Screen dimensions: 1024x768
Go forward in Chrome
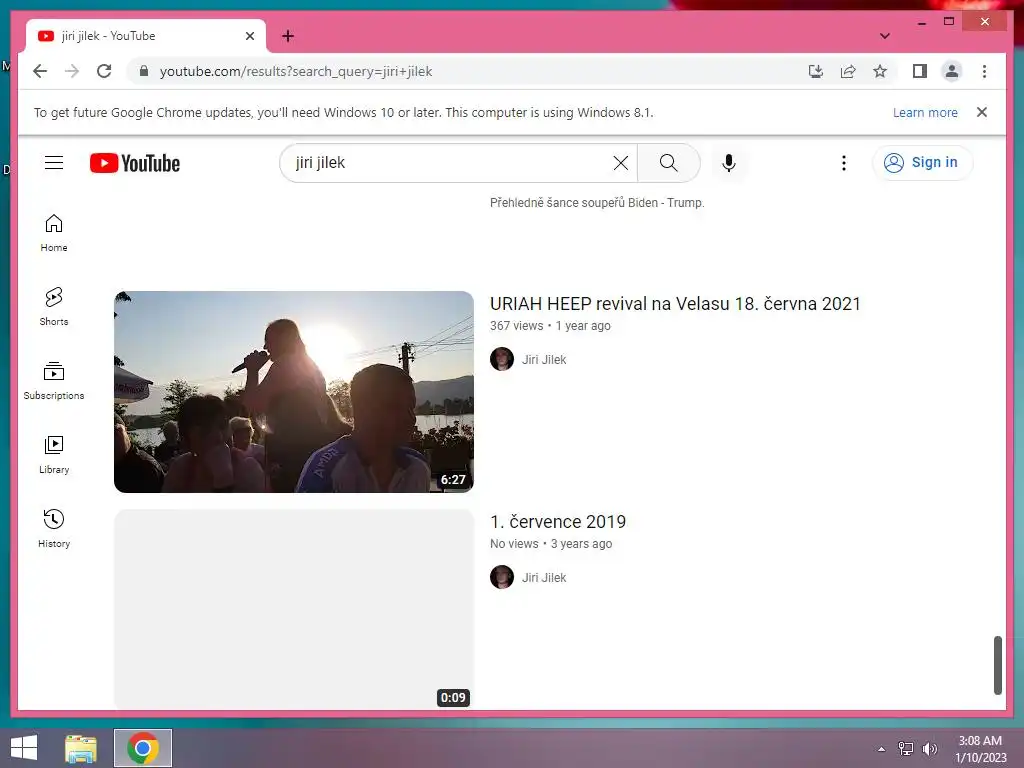point(72,71)
